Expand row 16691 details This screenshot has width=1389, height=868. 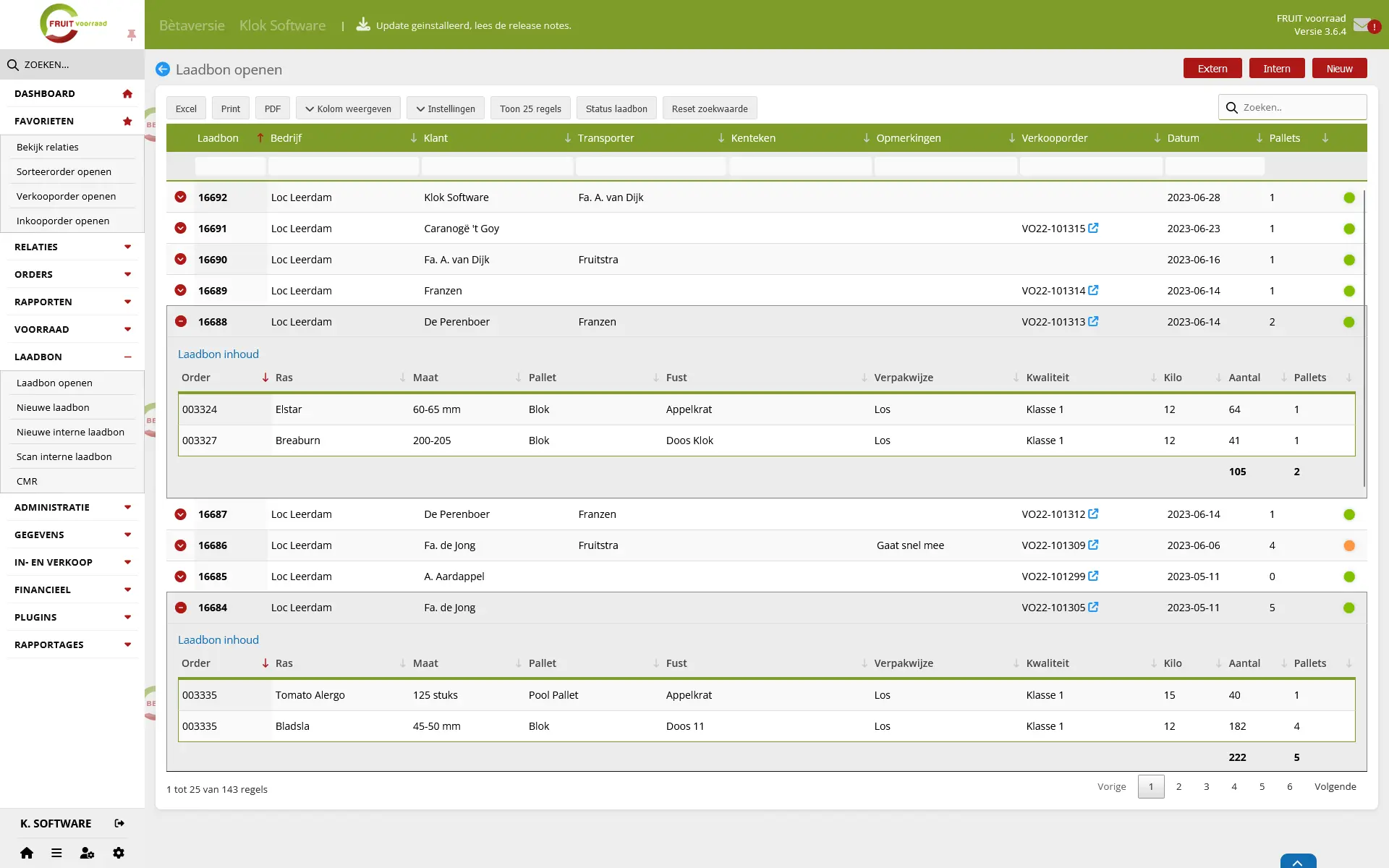click(181, 228)
